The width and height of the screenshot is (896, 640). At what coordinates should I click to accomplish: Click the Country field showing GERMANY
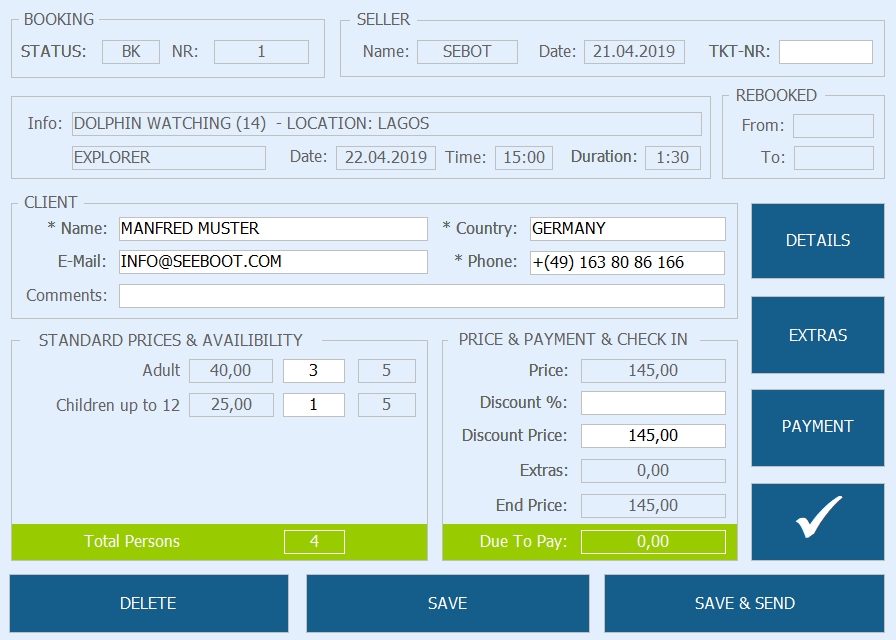point(627,229)
